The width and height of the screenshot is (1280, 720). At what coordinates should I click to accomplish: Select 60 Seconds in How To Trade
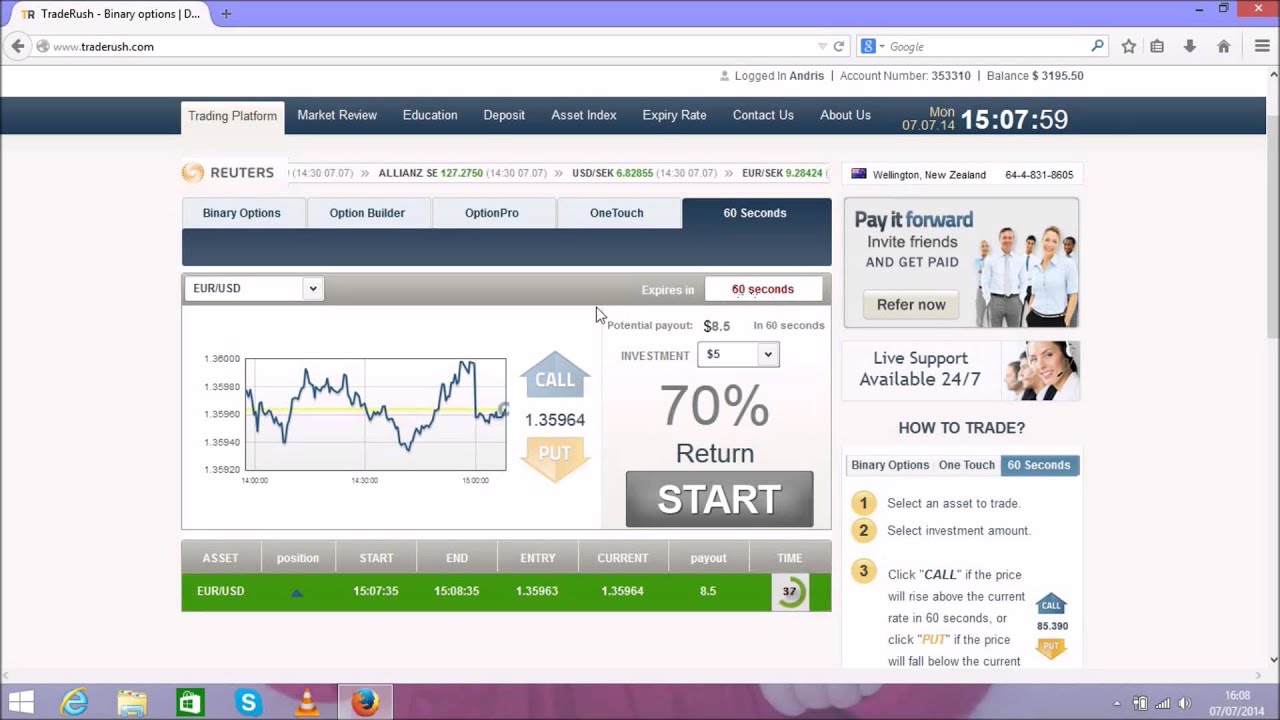pos(1038,465)
